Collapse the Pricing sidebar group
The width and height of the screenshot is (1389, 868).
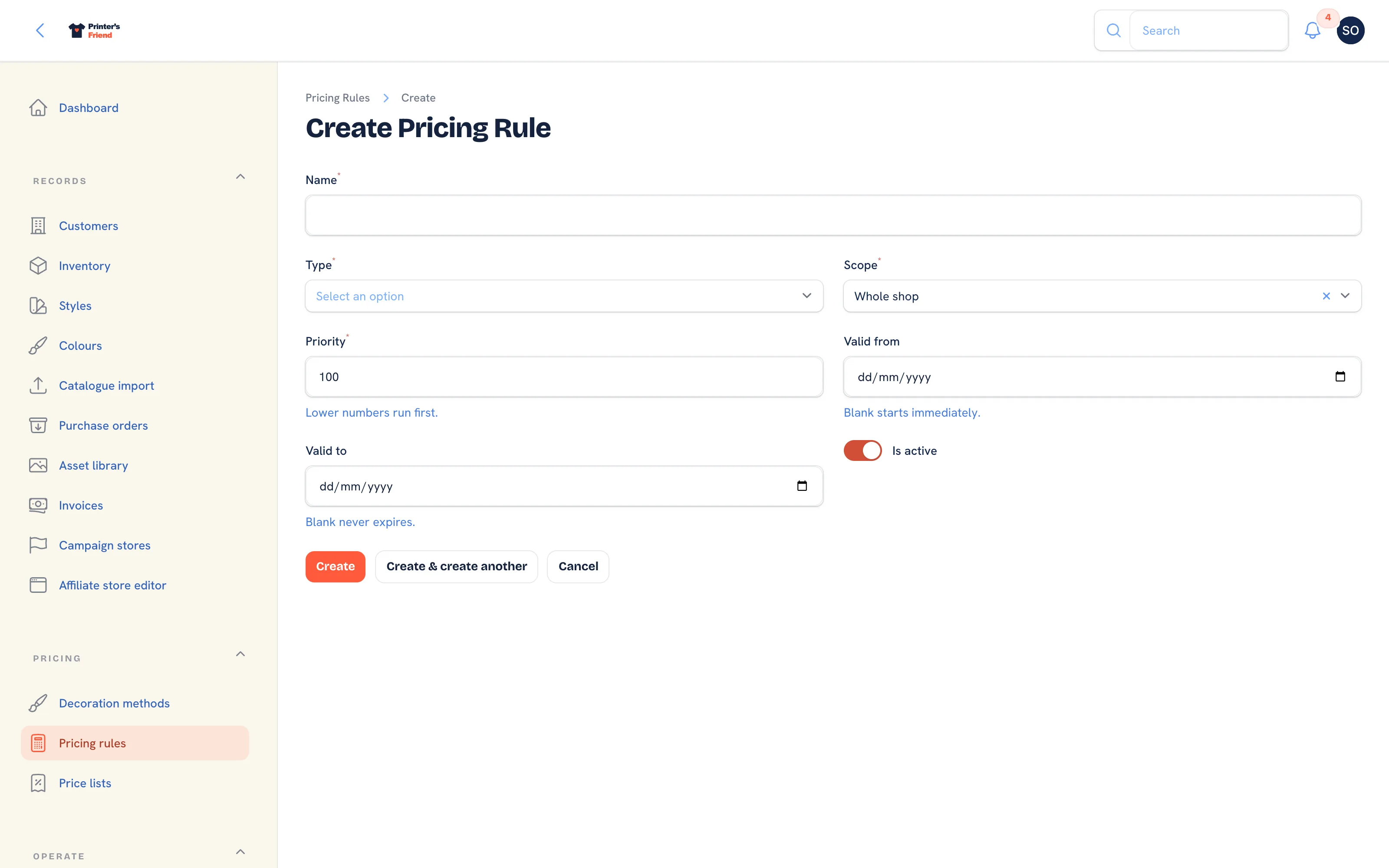point(240,654)
